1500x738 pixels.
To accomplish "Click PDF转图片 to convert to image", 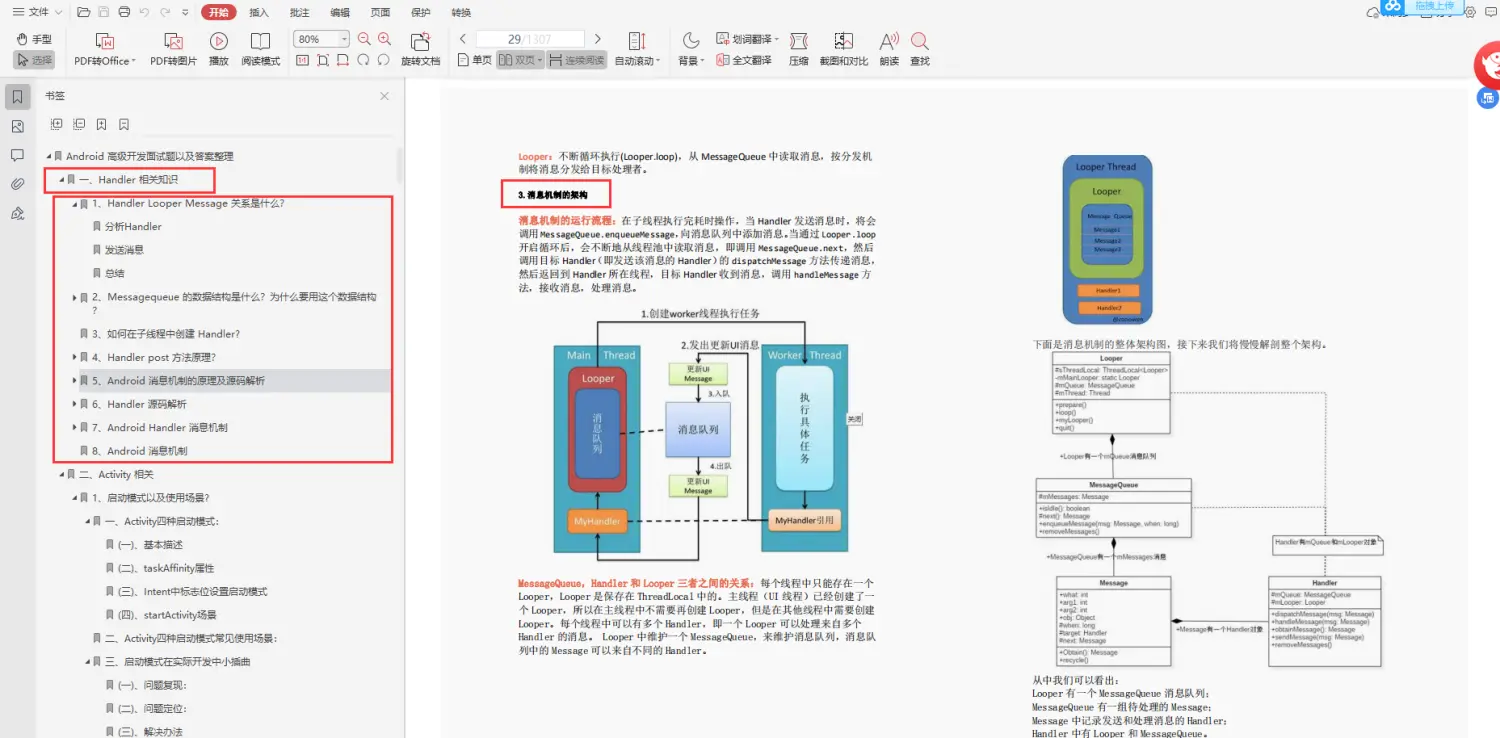I will (173, 49).
